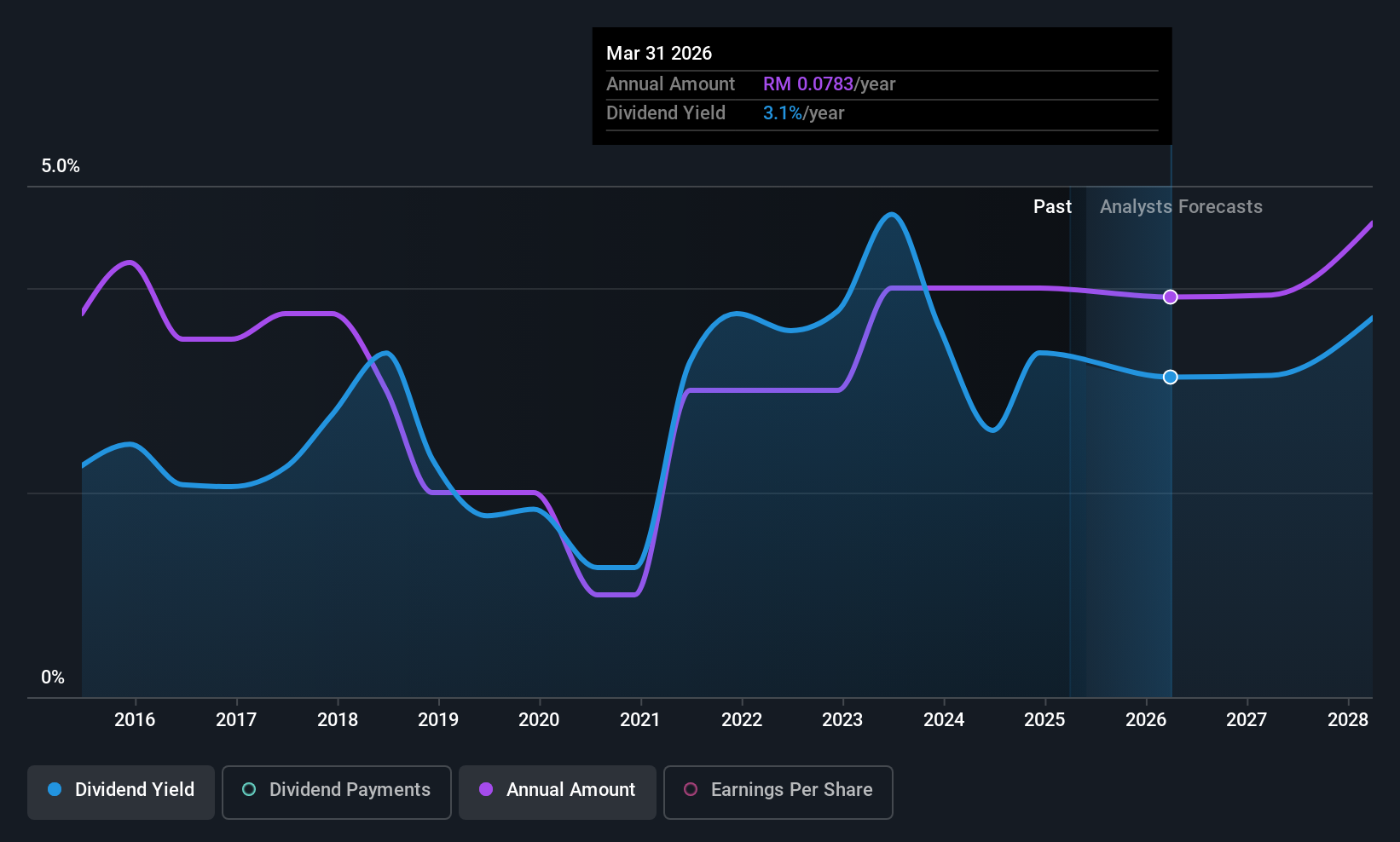Click the 2026 x-axis label

(1146, 720)
